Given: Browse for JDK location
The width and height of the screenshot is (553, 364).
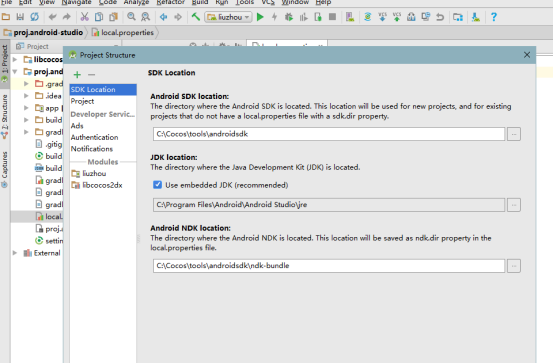Looking at the screenshot, I should pos(514,205).
